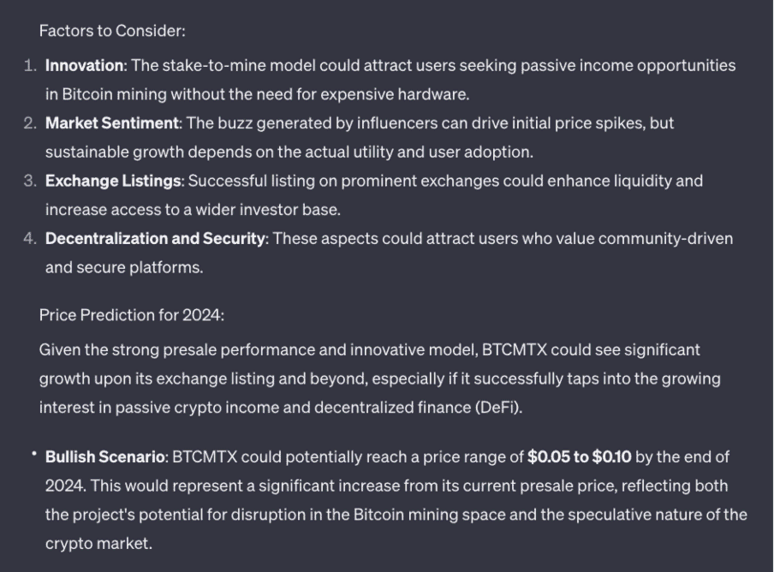Image resolution: width=774 pixels, height=572 pixels.
Task: Click the list number 3 marker
Action: (30, 181)
